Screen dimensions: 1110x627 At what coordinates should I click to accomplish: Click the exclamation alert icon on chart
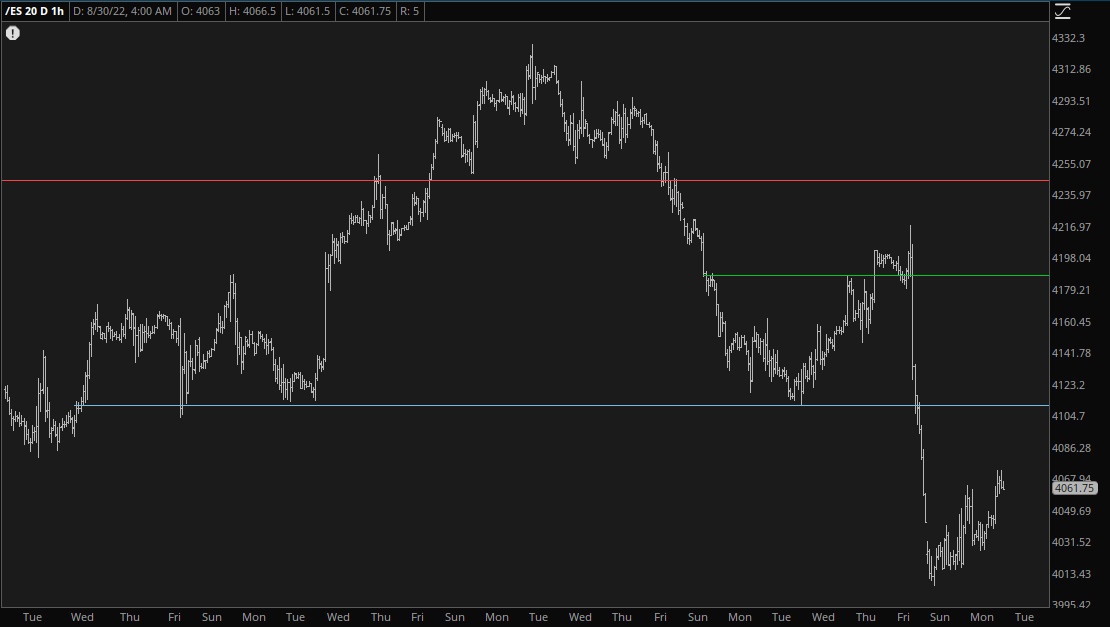pyautogui.click(x=13, y=33)
